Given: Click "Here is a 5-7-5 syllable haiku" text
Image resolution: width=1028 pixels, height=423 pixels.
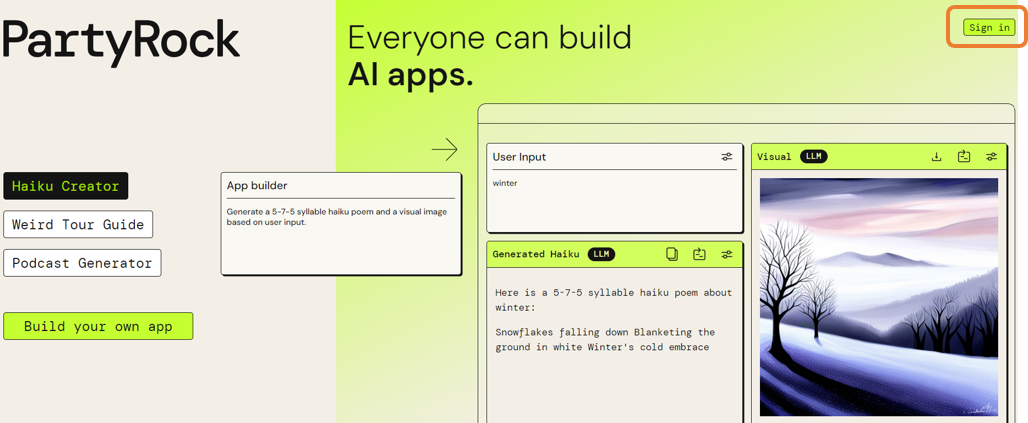Looking at the screenshot, I should tap(614, 300).
